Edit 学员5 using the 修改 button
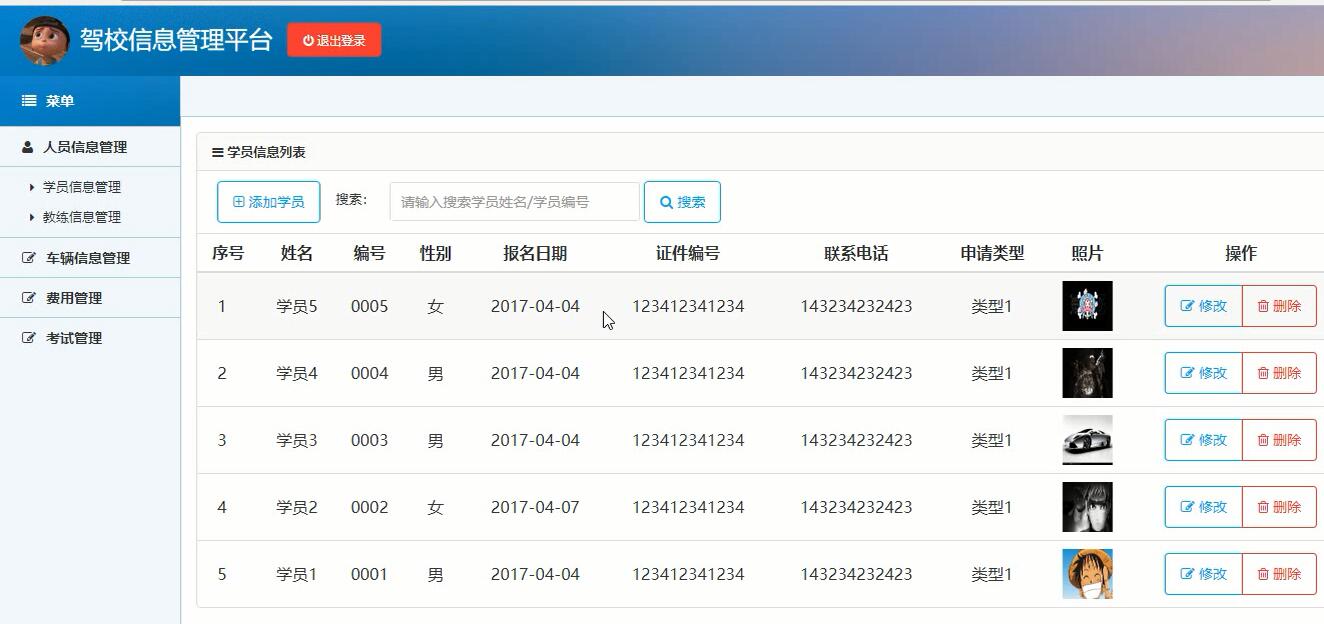 pyautogui.click(x=1203, y=306)
